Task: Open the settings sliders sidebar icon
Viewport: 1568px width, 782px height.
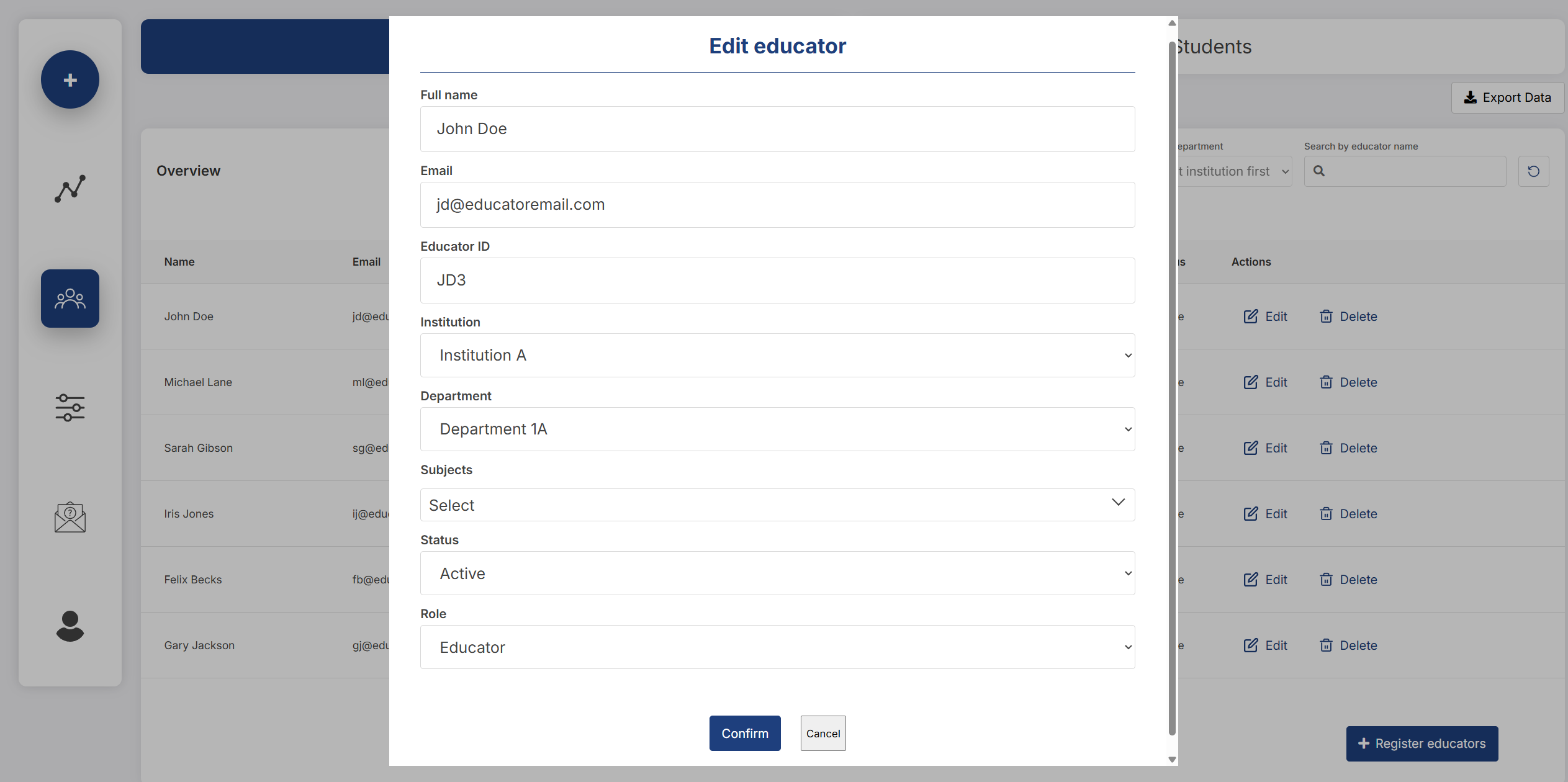Action: [70, 408]
